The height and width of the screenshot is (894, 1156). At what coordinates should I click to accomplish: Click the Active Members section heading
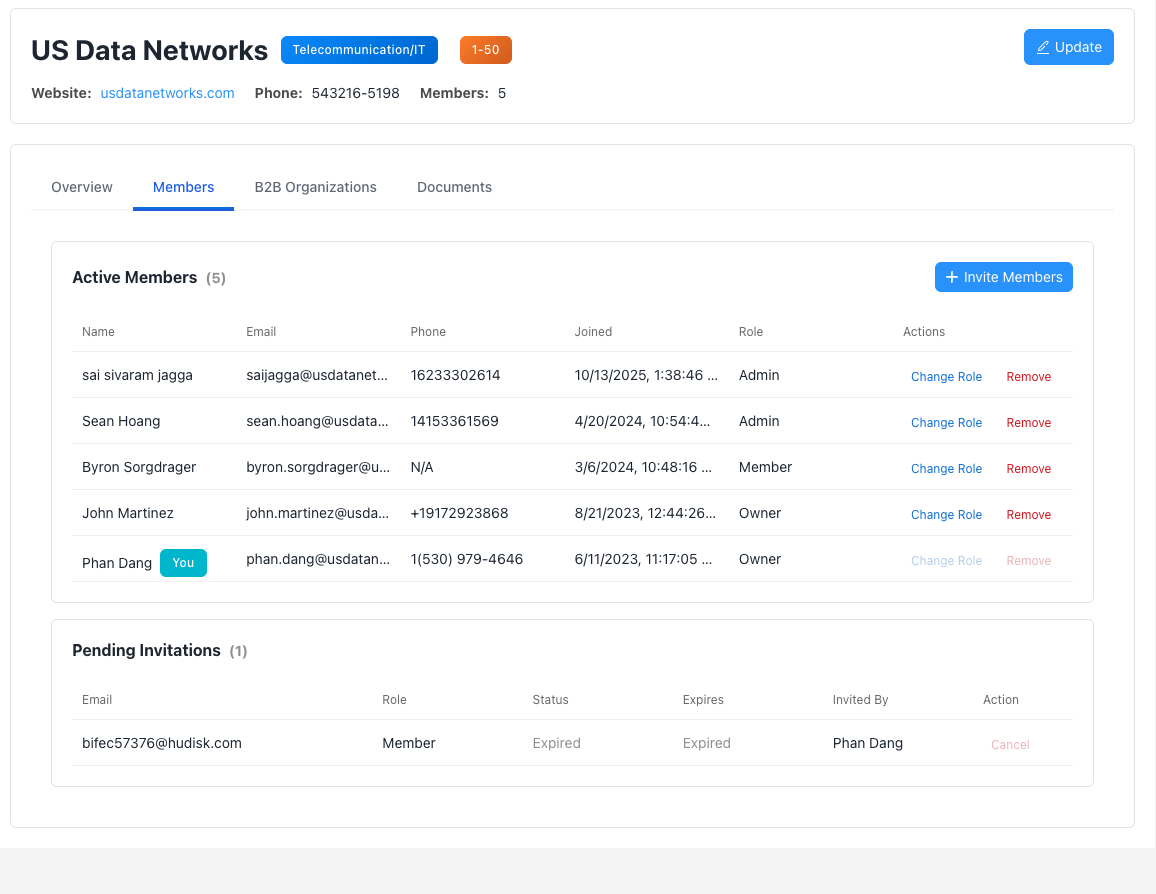point(134,277)
